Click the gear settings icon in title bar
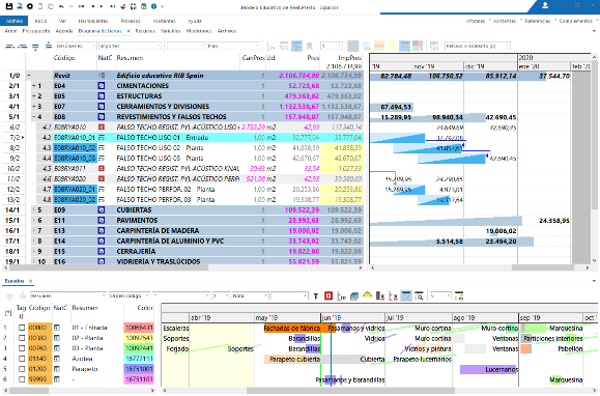Screen dimensions: 600x396 pos(29,6)
